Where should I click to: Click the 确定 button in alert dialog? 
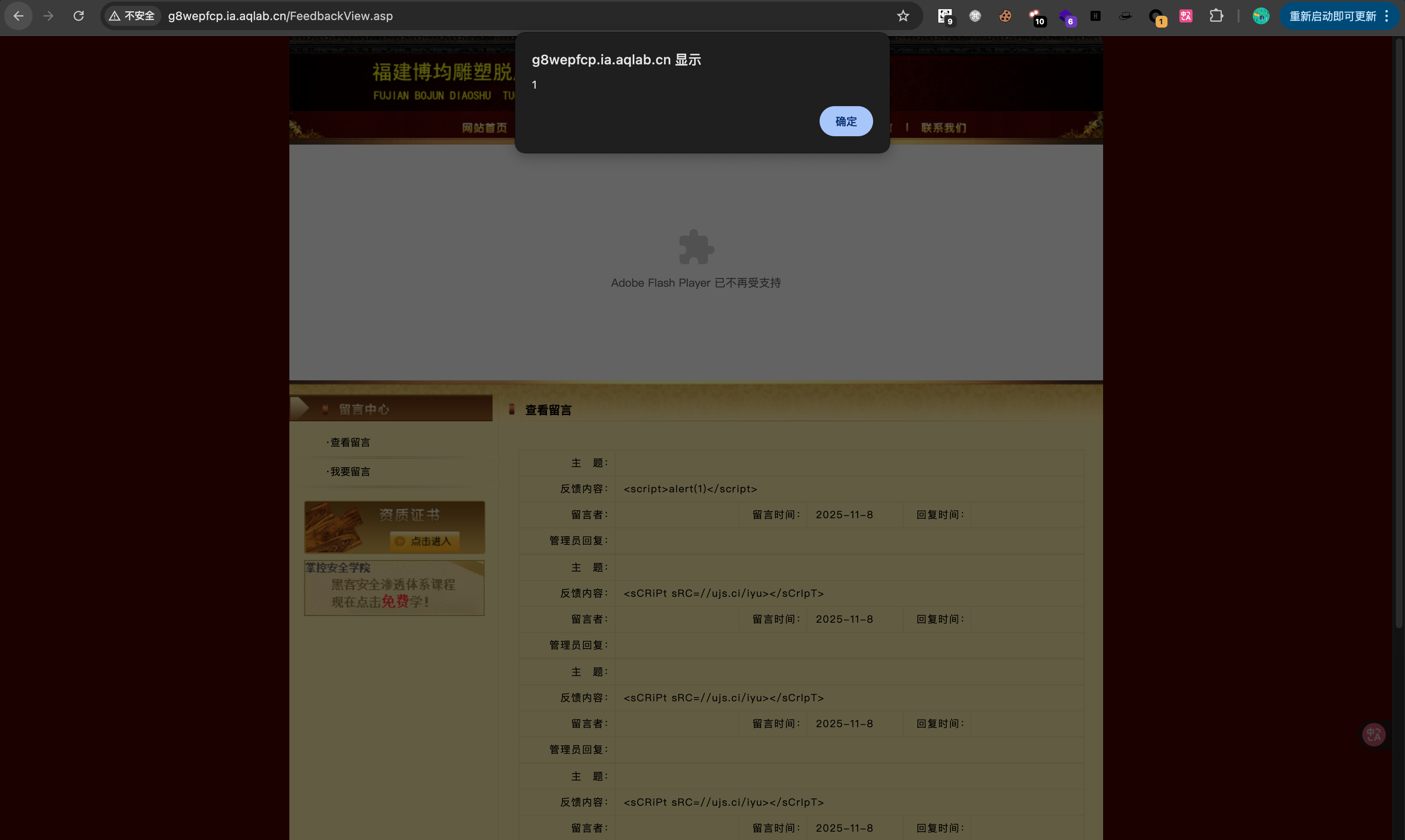846,121
